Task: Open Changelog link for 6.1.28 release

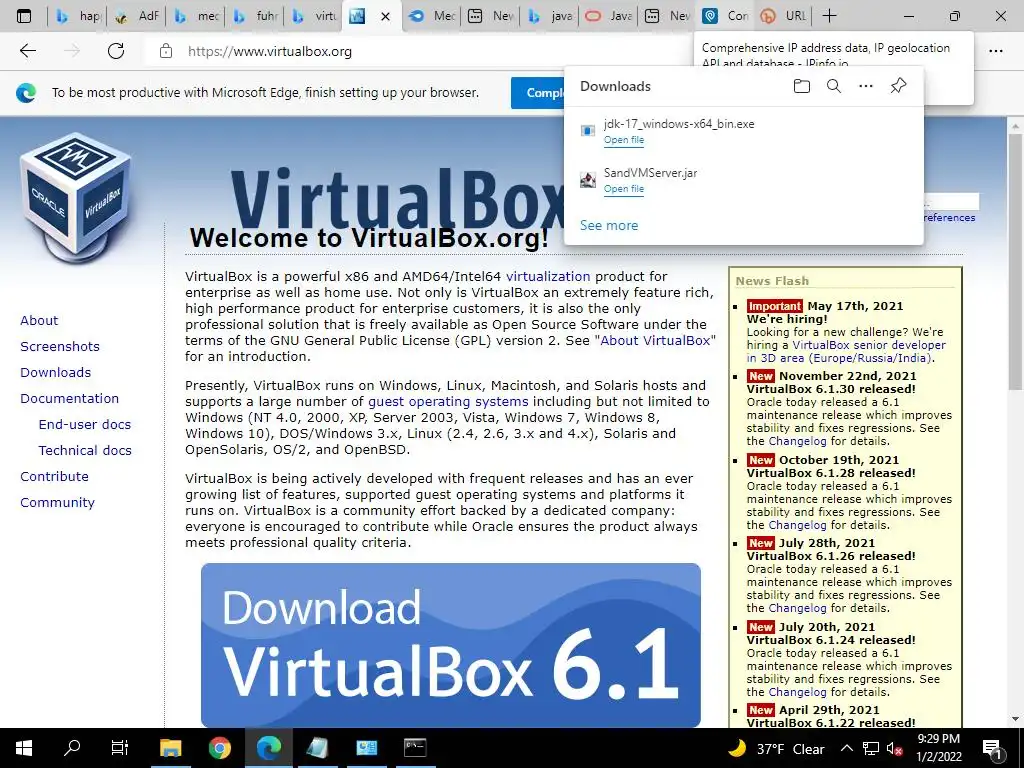Action: (x=797, y=525)
